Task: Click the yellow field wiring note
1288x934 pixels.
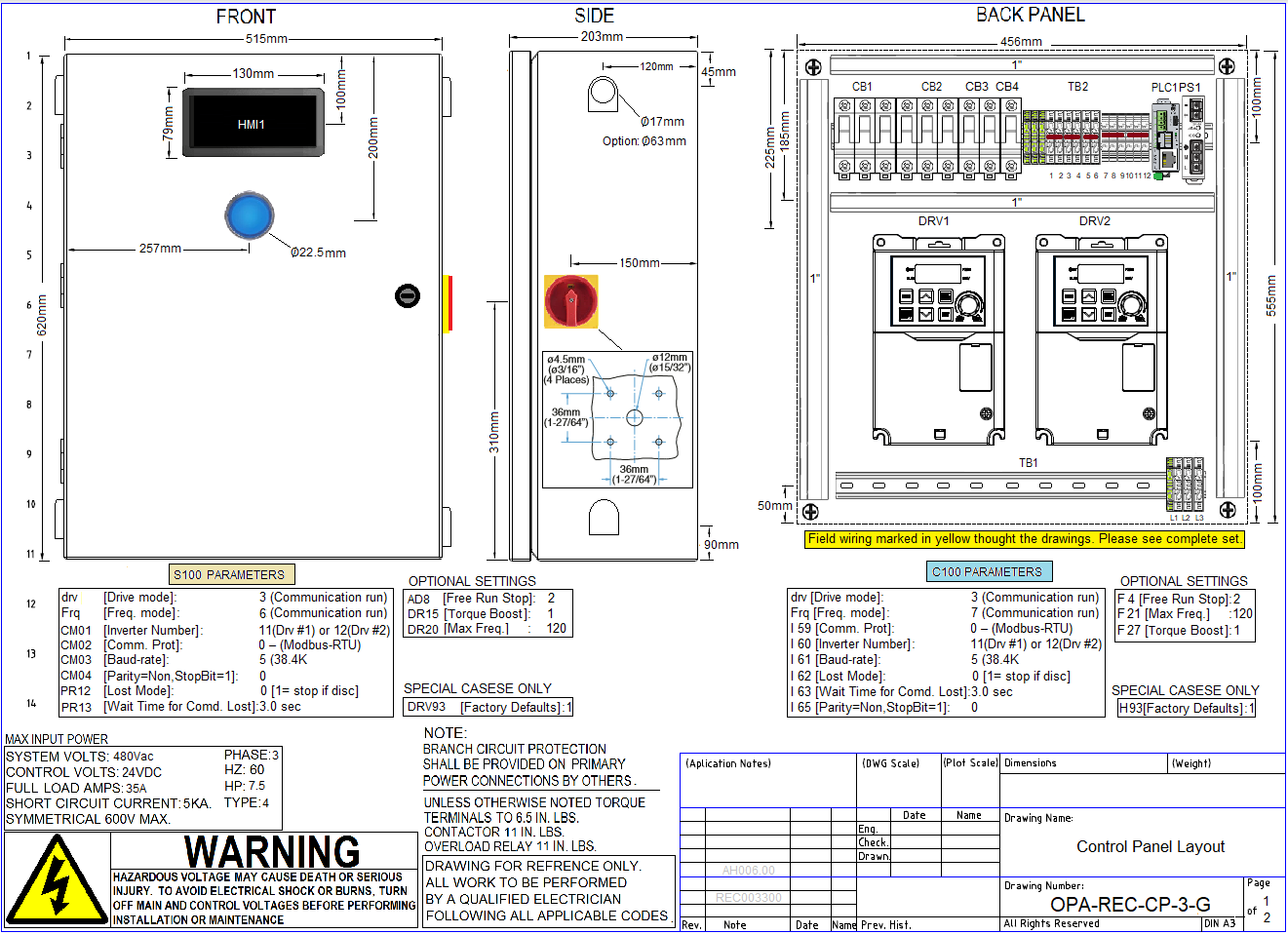Action: (x=1024, y=538)
